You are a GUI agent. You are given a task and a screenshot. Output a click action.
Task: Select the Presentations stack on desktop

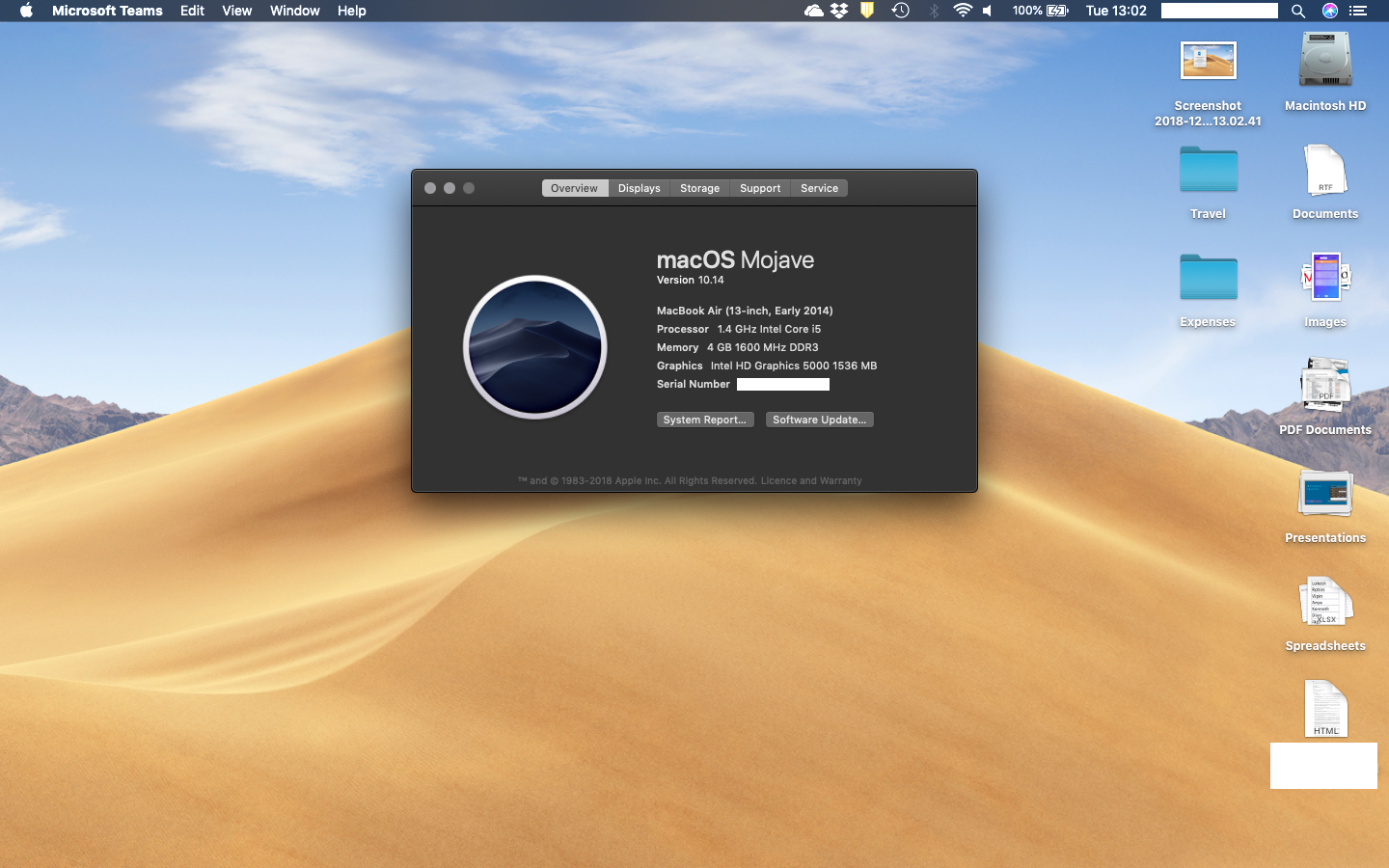pyautogui.click(x=1325, y=495)
